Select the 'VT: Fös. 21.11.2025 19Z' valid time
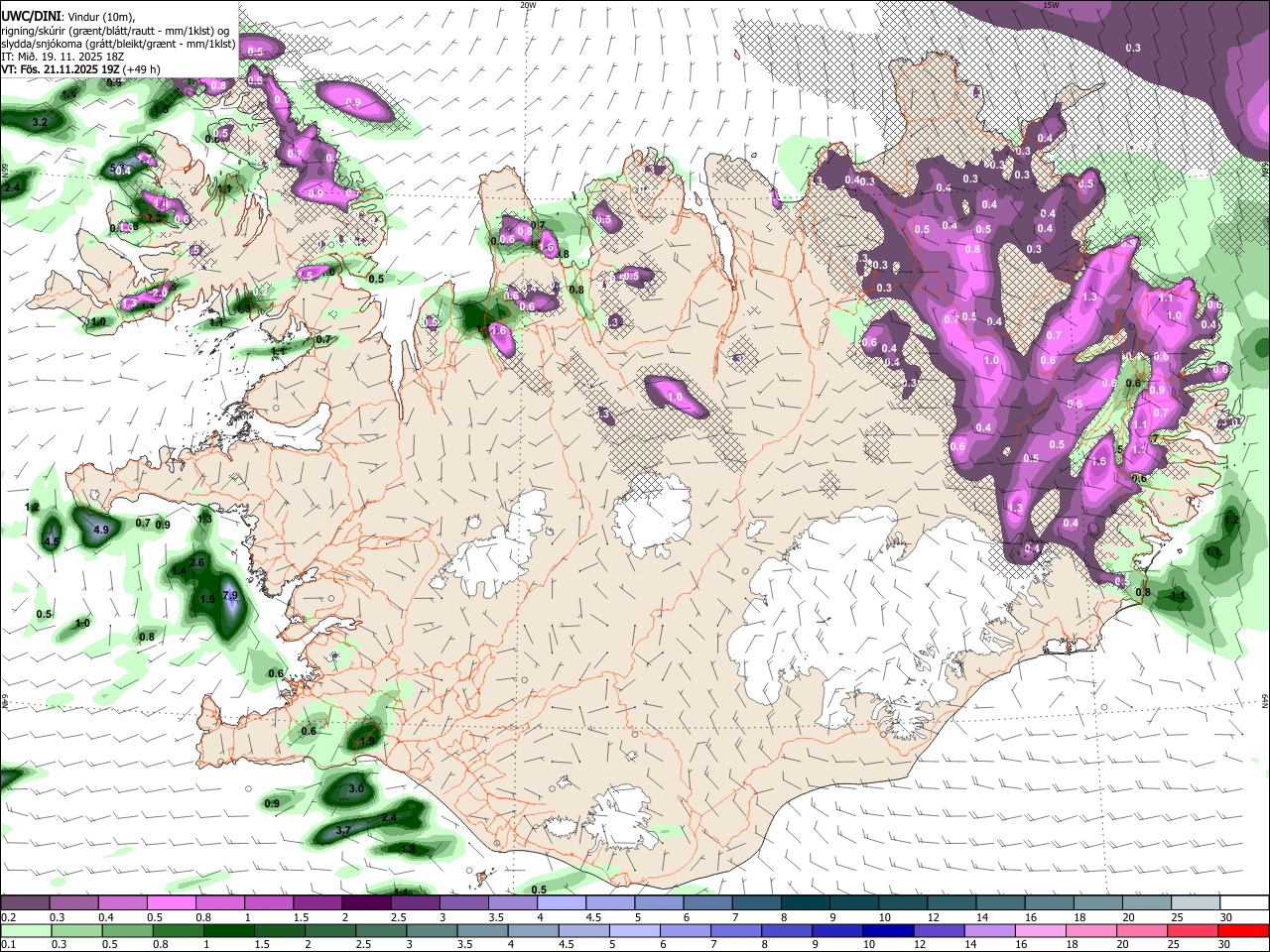This screenshot has width=1270, height=952. tap(60, 69)
